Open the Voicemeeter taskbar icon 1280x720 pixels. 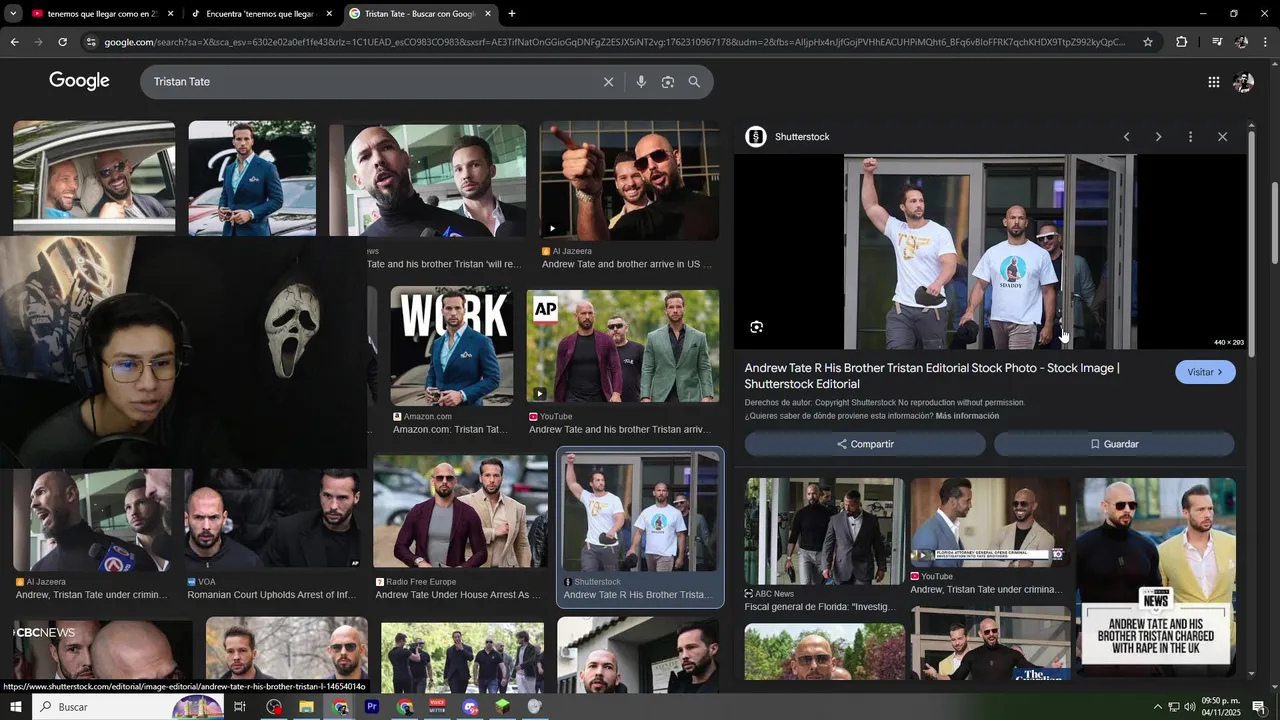point(437,707)
